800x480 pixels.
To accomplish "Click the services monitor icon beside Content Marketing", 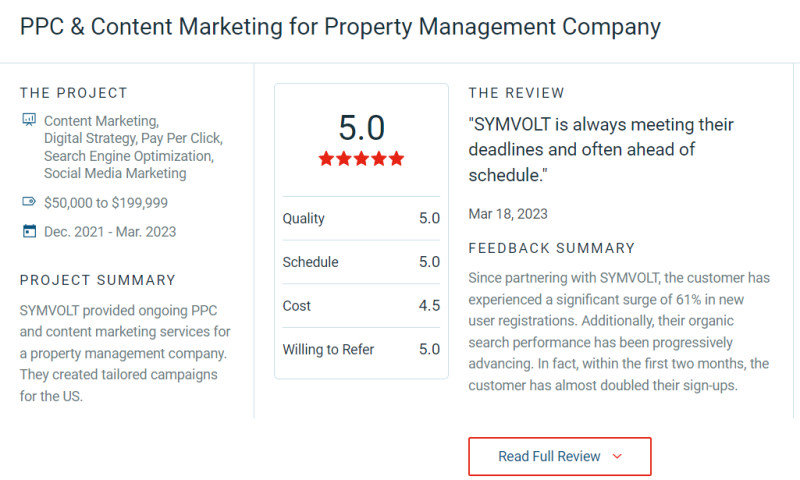I will pyautogui.click(x=28, y=120).
